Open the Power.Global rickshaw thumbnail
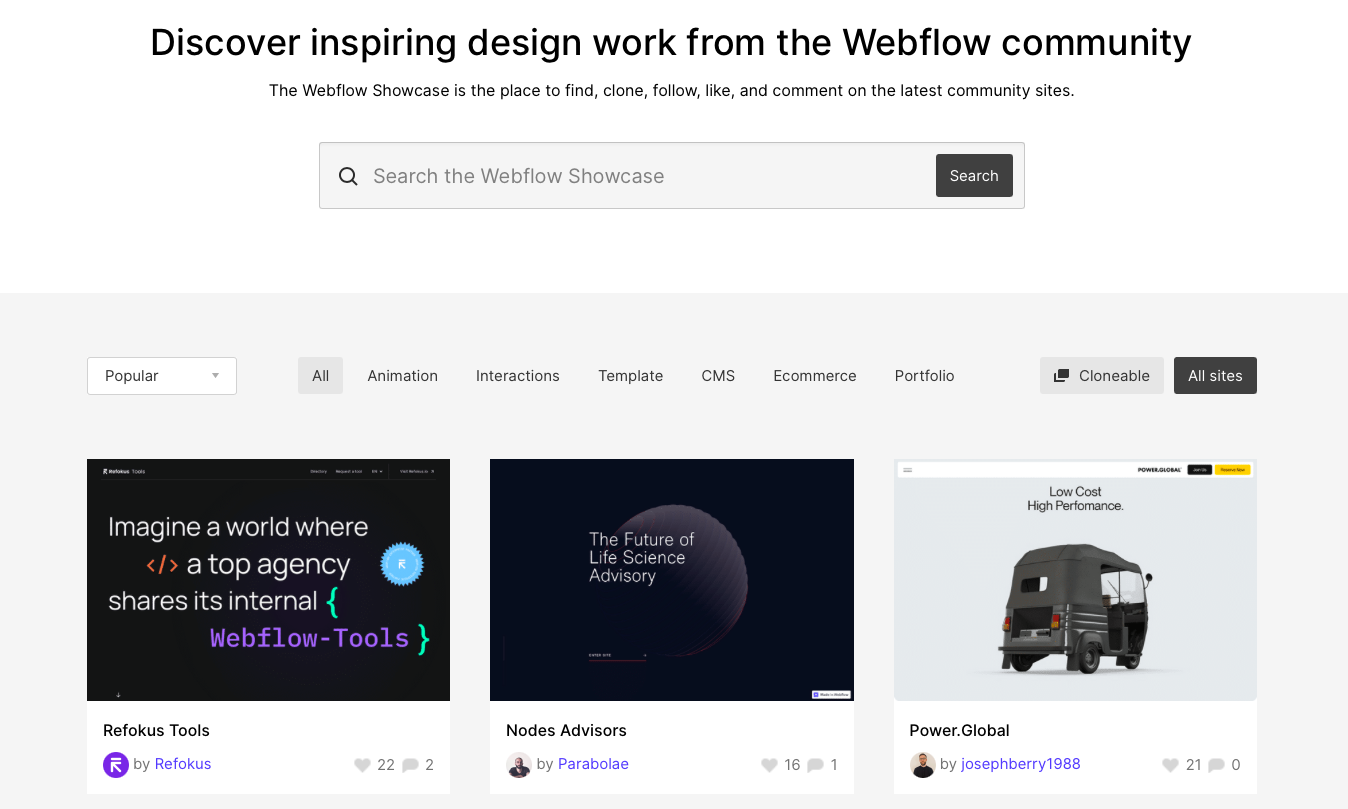Screen dimensions: 1348x809 pyautogui.click(x=1075, y=580)
